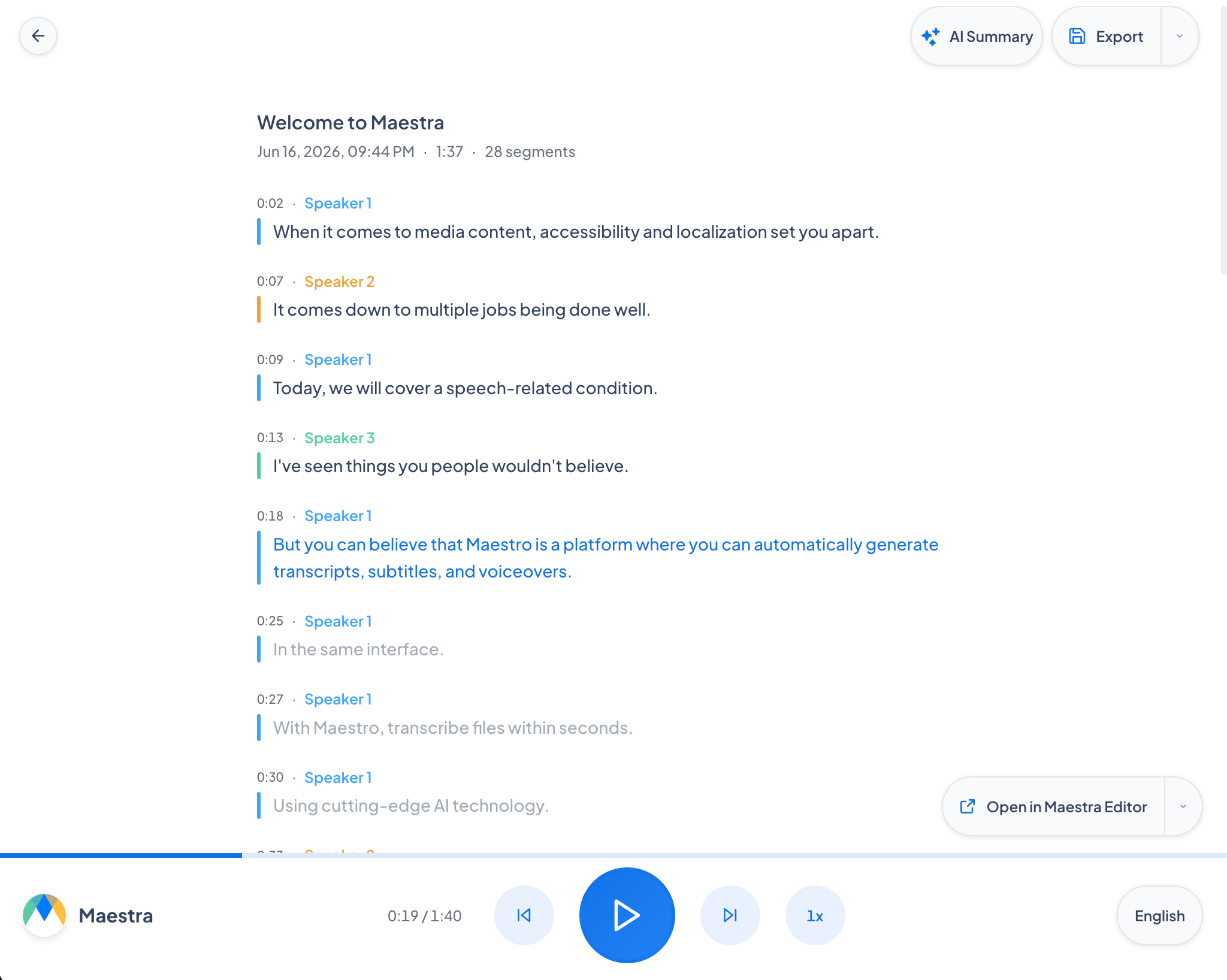Click the 0:09 timestamp
Image resolution: width=1227 pixels, height=980 pixels.
tap(270, 359)
